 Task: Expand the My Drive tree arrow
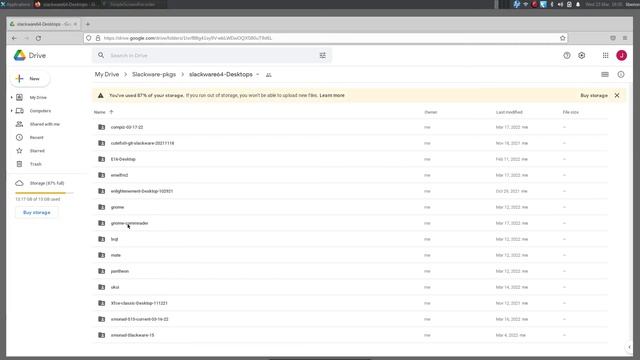click(x=11, y=98)
